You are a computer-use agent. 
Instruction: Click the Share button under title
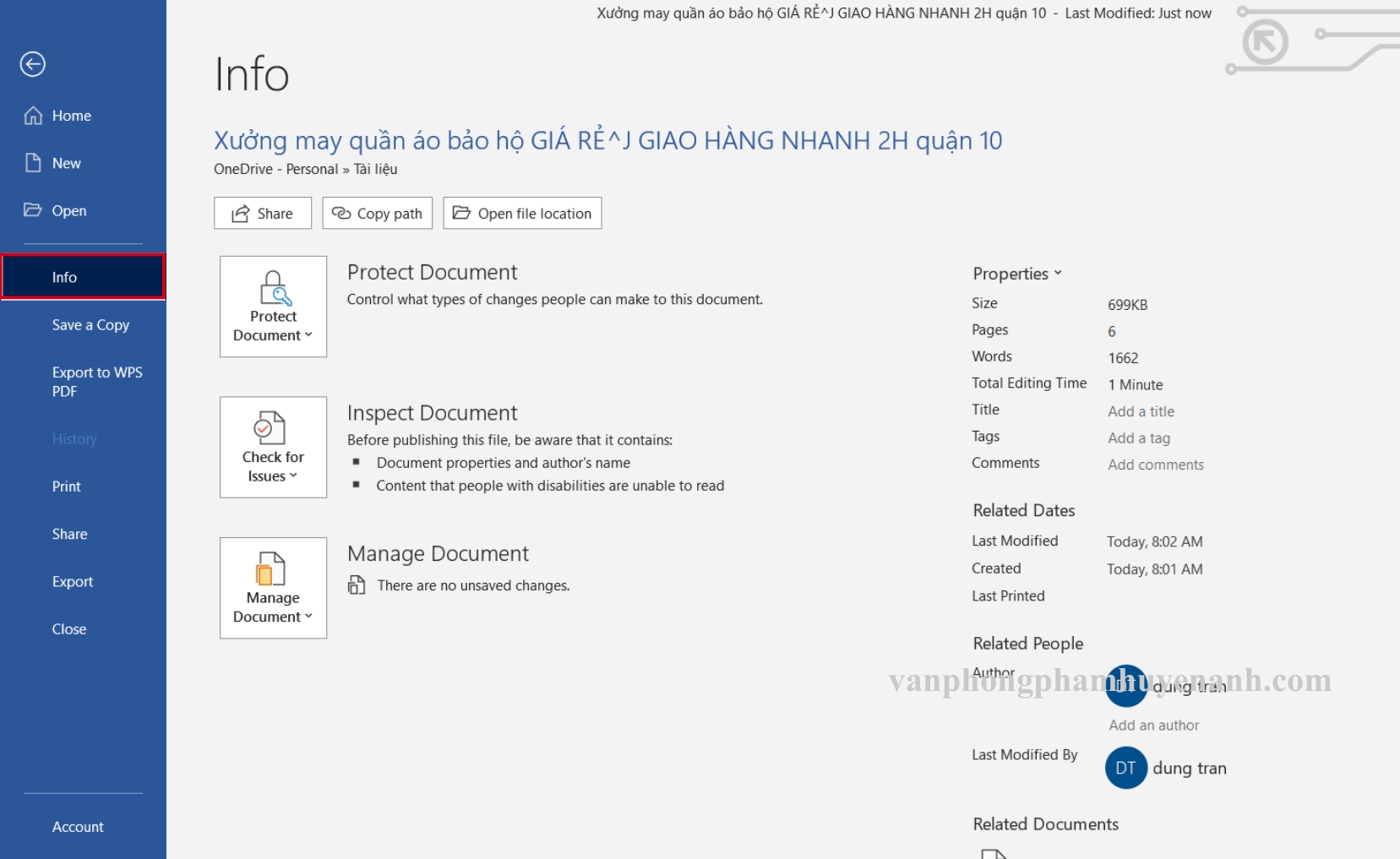tap(263, 214)
